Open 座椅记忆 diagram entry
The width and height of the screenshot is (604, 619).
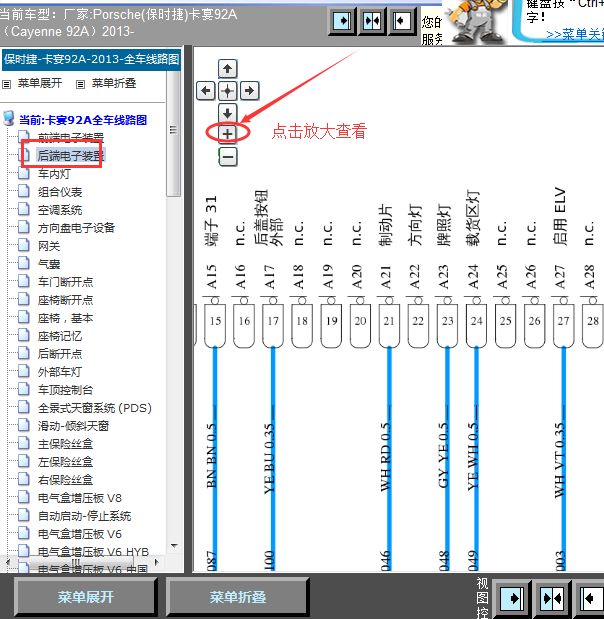(x=60, y=336)
